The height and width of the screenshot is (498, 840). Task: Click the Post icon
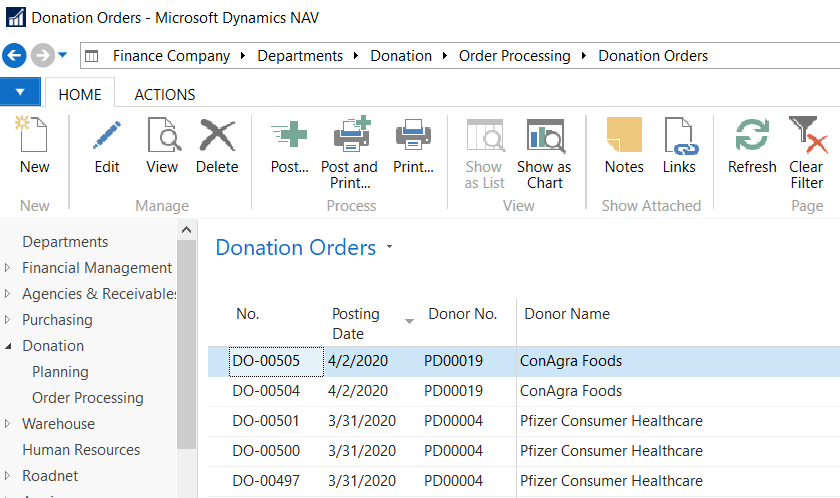[289, 134]
